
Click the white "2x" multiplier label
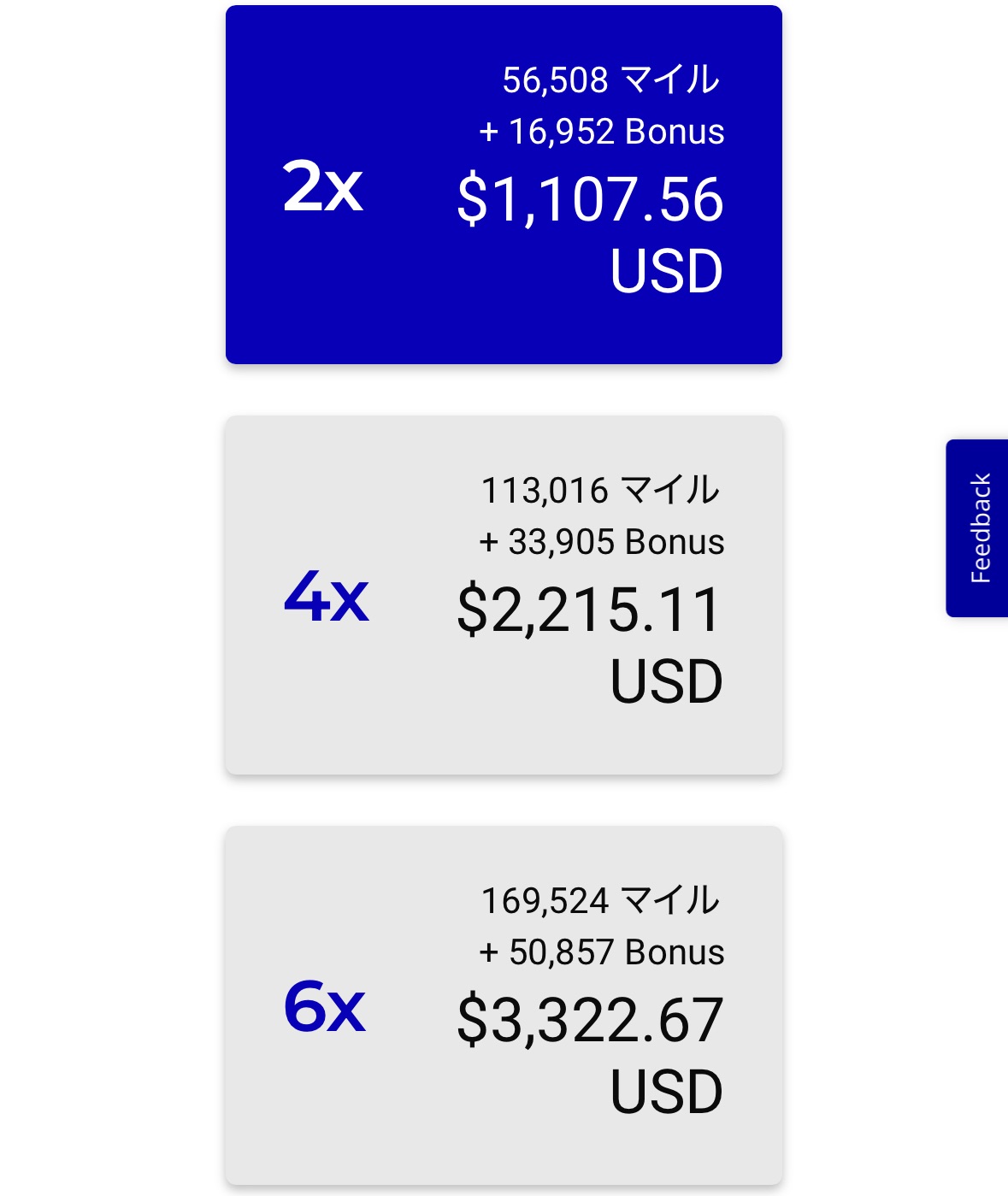(x=323, y=187)
